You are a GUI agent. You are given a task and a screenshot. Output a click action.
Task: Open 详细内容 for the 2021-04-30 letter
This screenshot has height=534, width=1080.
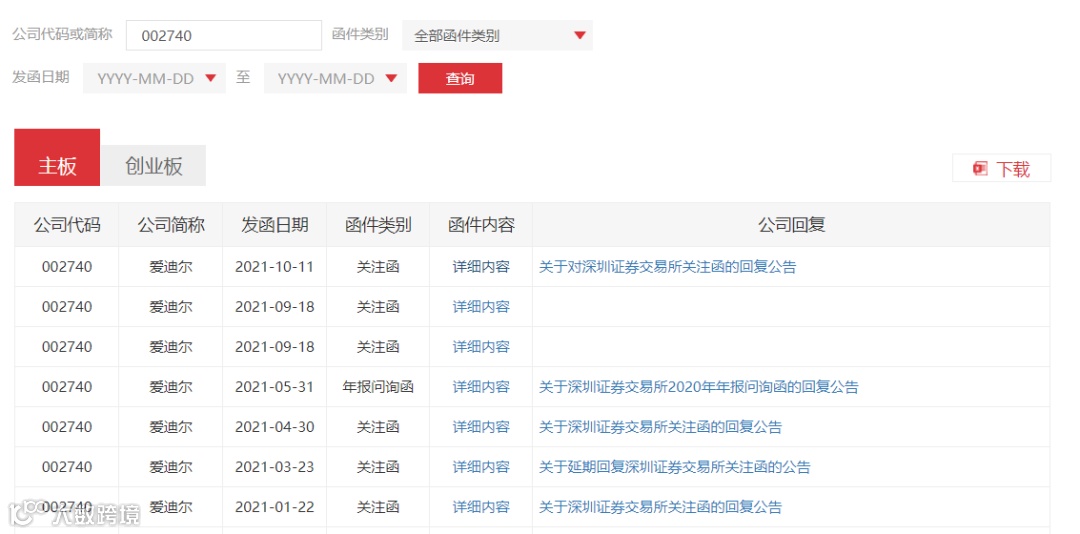(x=481, y=427)
